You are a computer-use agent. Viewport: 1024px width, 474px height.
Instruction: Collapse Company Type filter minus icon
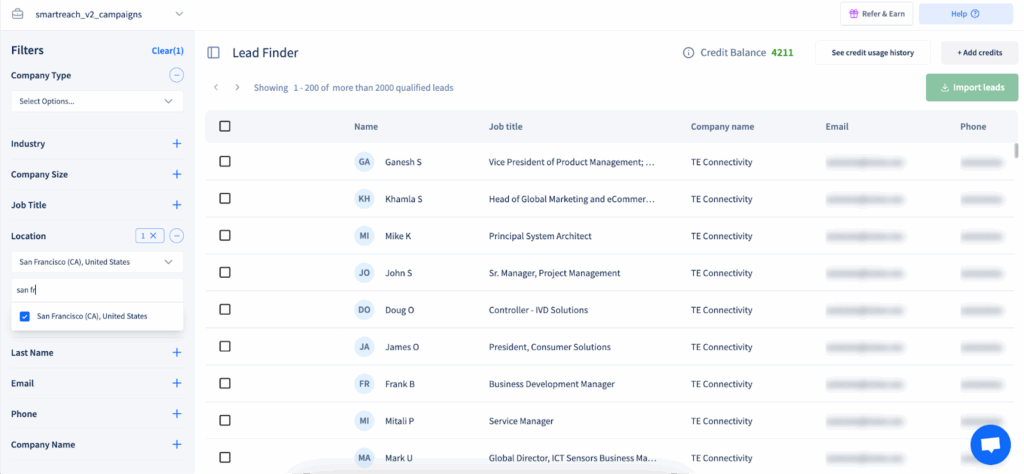[176, 75]
